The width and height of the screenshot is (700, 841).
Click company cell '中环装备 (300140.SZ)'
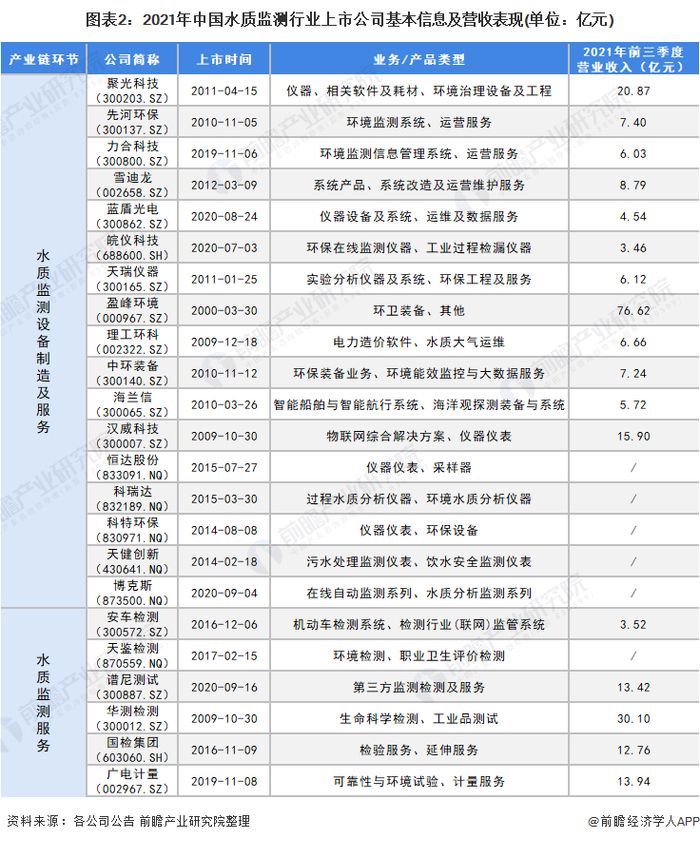point(132,373)
